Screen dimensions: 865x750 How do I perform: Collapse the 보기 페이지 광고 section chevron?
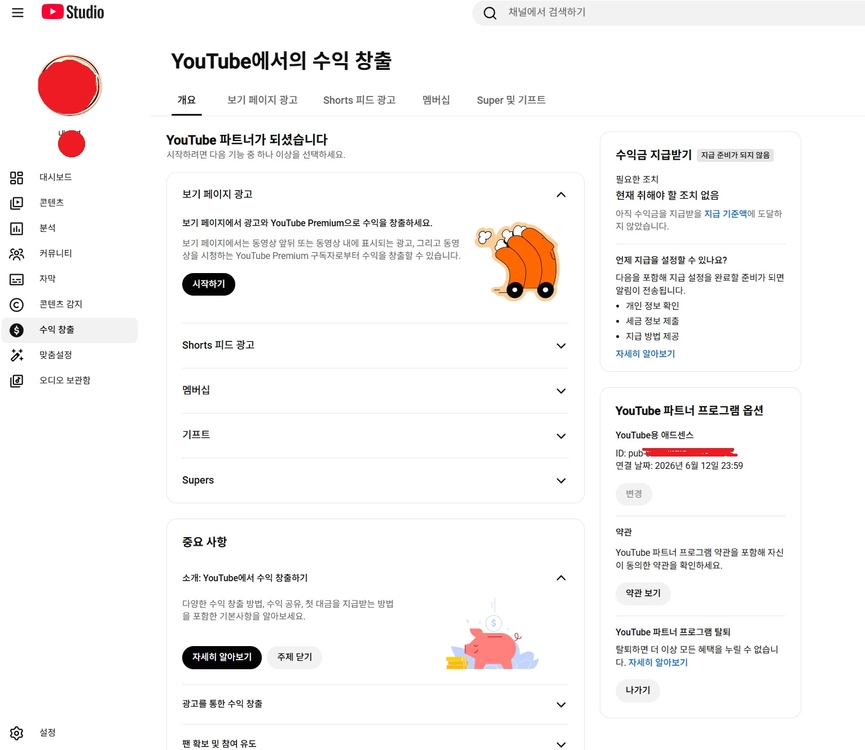tap(561, 195)
